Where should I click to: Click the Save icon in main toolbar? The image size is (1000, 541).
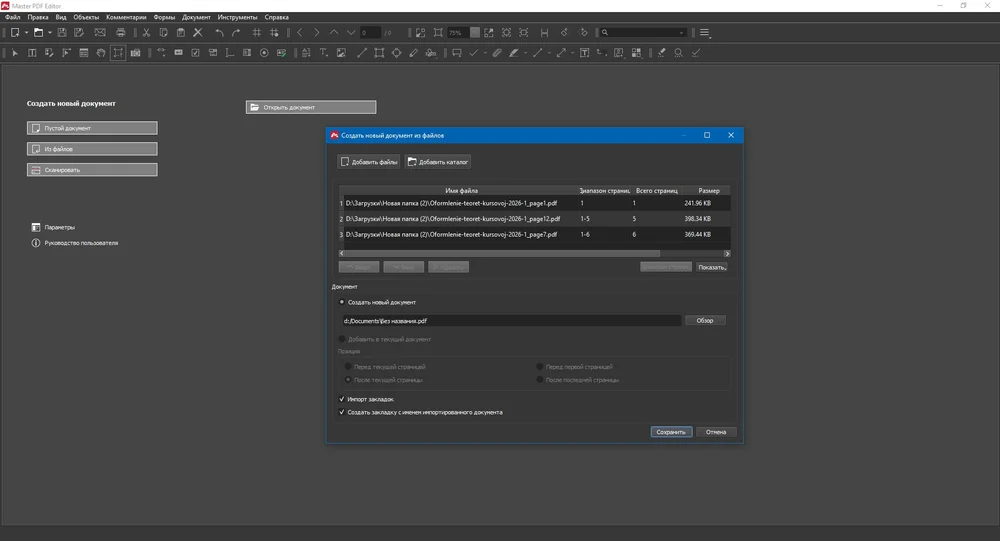tap(62, 33)
